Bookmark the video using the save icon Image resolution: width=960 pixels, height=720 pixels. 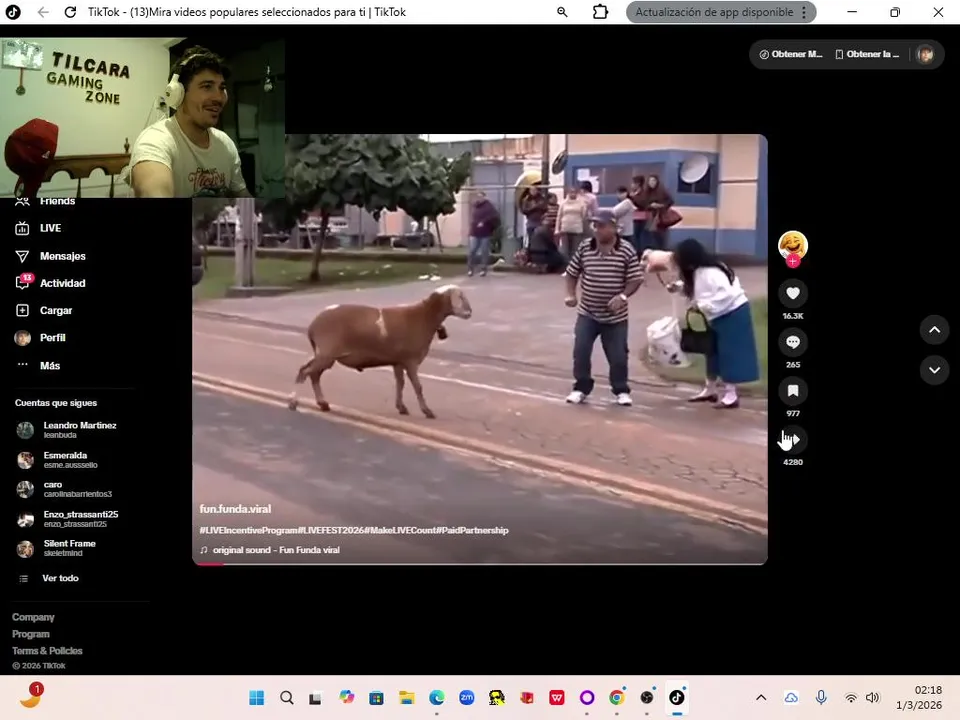click(x=793, y=391)
